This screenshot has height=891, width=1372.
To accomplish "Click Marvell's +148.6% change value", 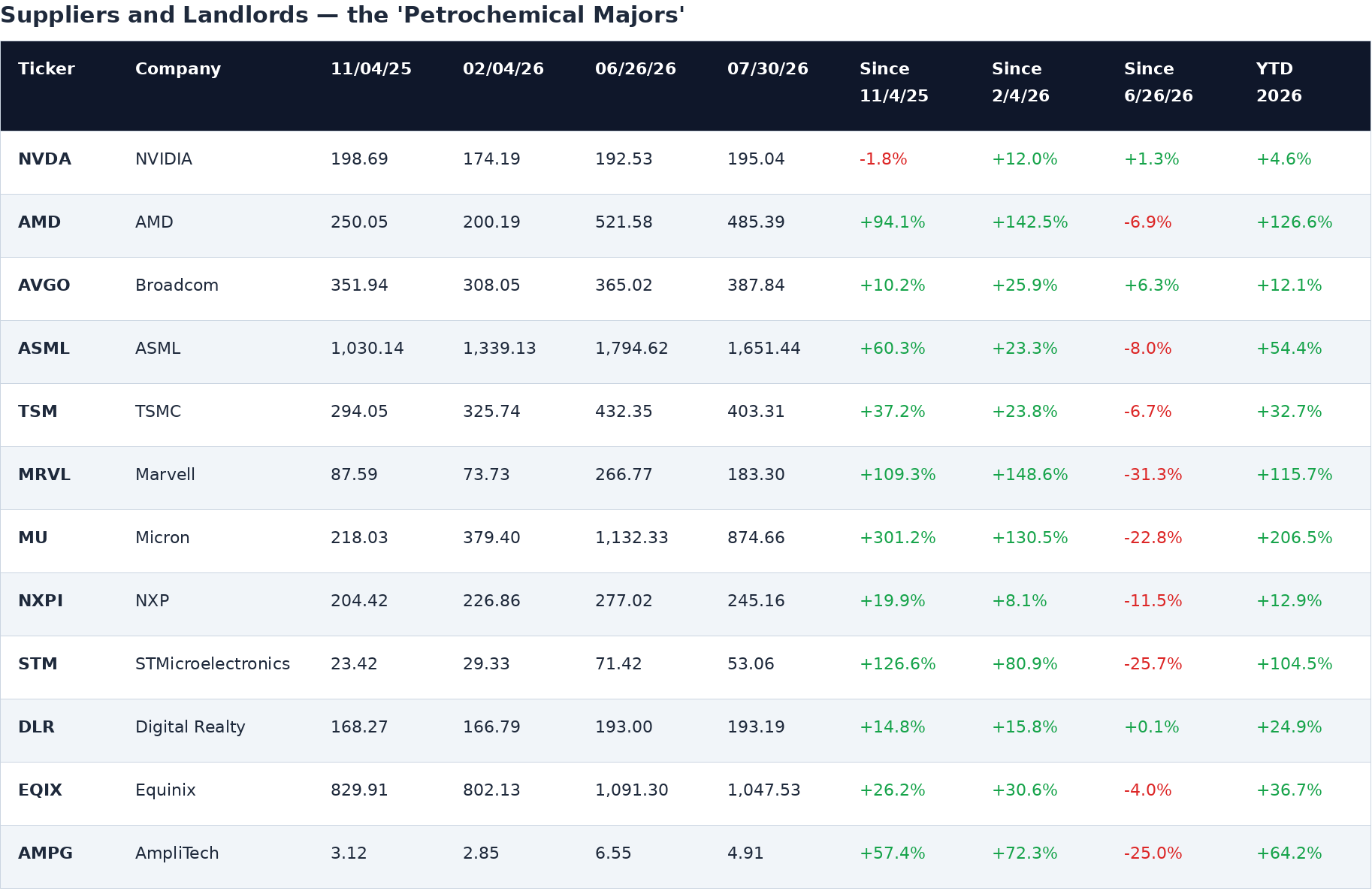I will pyautogui.click(x=1030, y=475).
